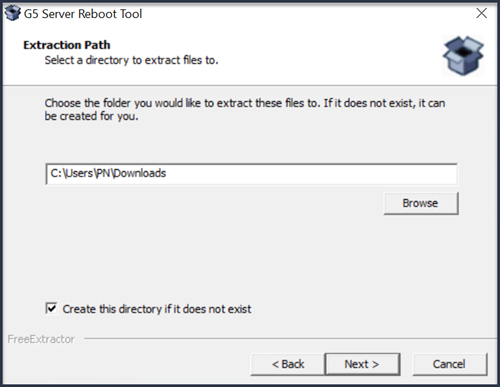Focus the extraction path text field
This screenshot has height=387, width=500.
point(251,174)
